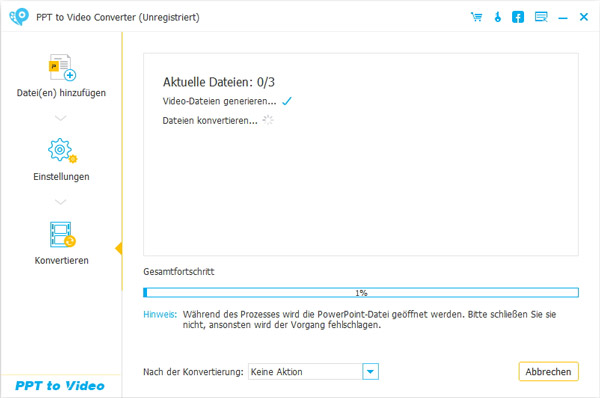Click the Datei(en) hinzufügen file icon
600x398 pixels.
62,67
